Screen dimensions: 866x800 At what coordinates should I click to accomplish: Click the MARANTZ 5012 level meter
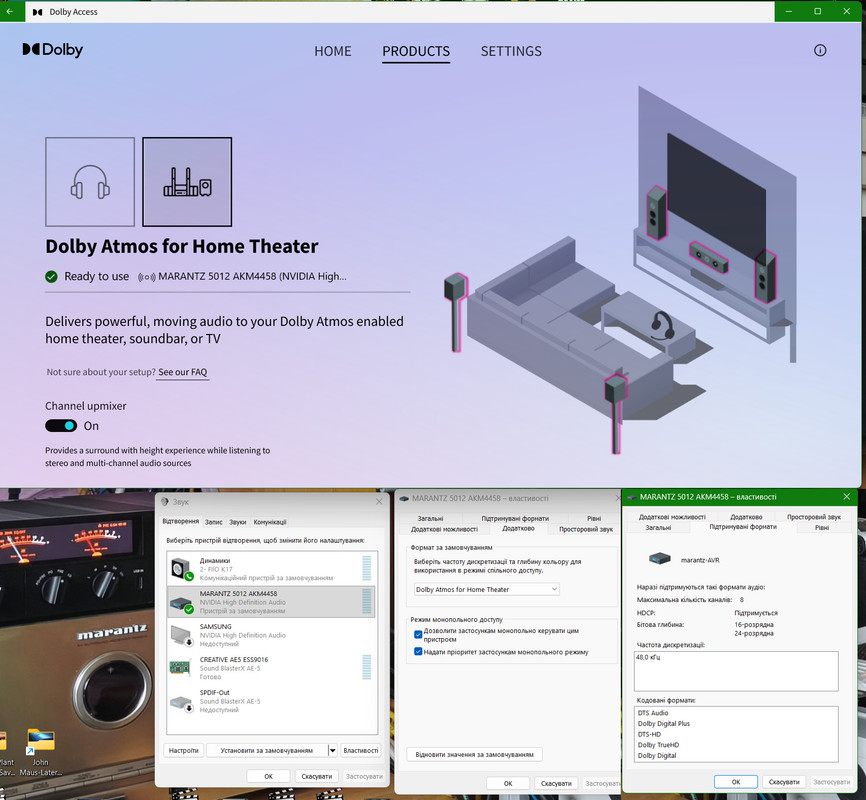pos(367,601)
